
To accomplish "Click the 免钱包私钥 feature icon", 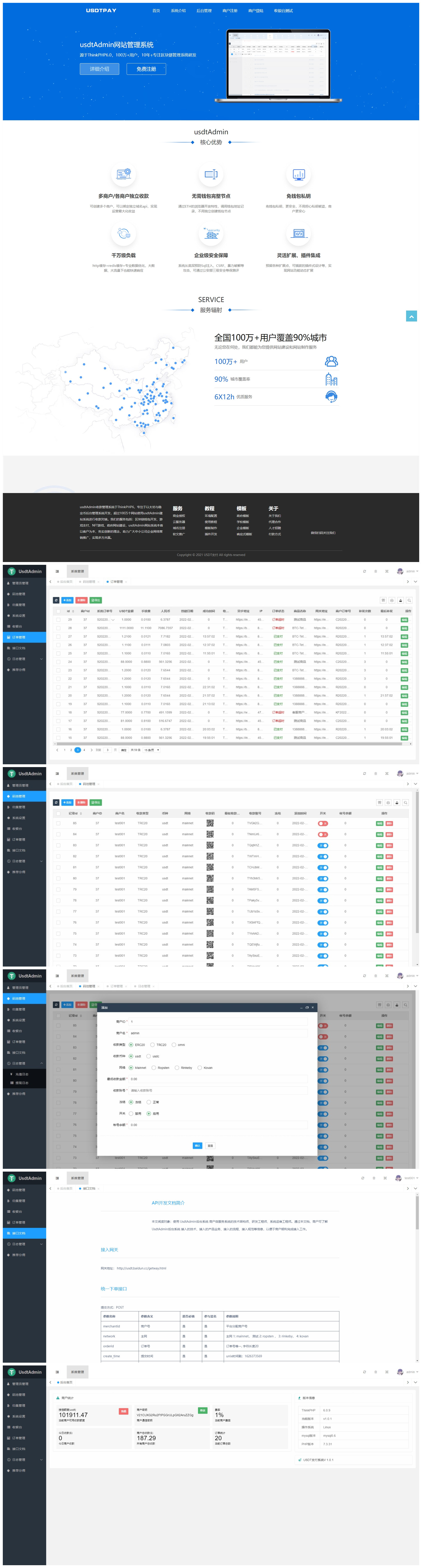I will coord(299,175).
